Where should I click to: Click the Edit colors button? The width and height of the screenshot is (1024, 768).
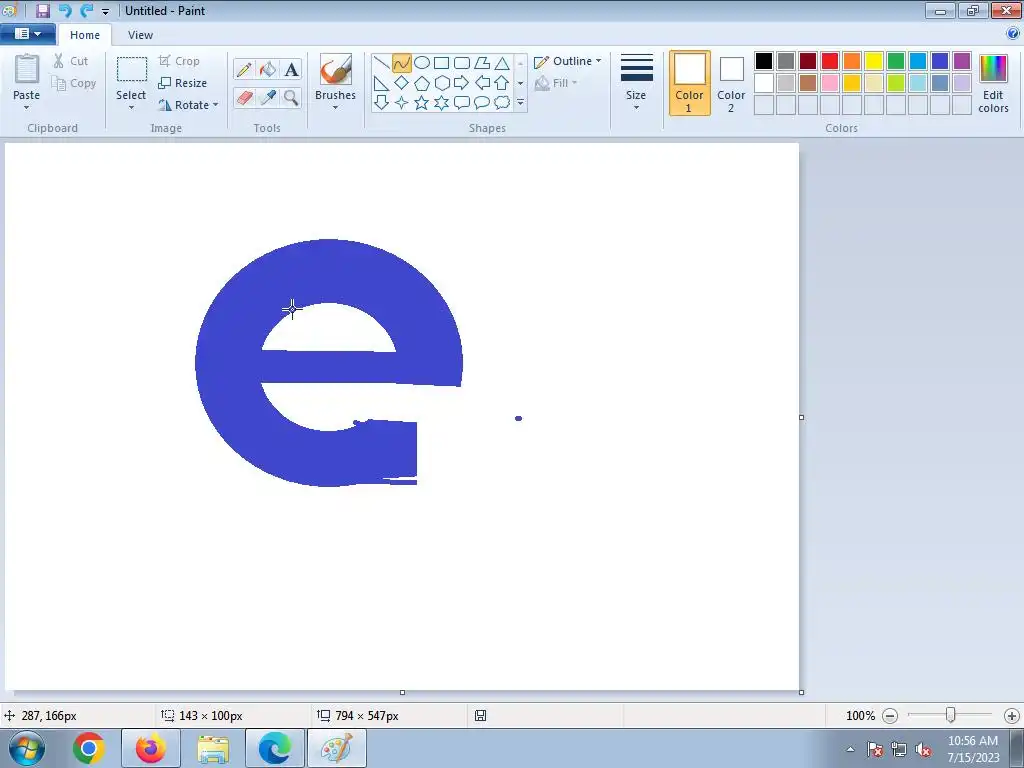[993, 83]
